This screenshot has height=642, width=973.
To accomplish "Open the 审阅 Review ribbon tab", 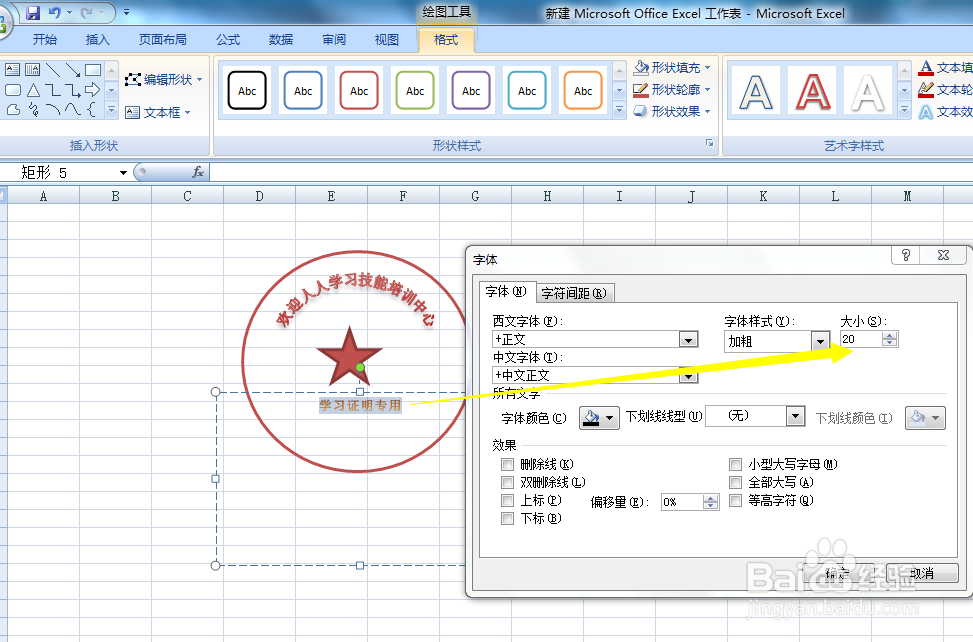I will pos(334,40).
